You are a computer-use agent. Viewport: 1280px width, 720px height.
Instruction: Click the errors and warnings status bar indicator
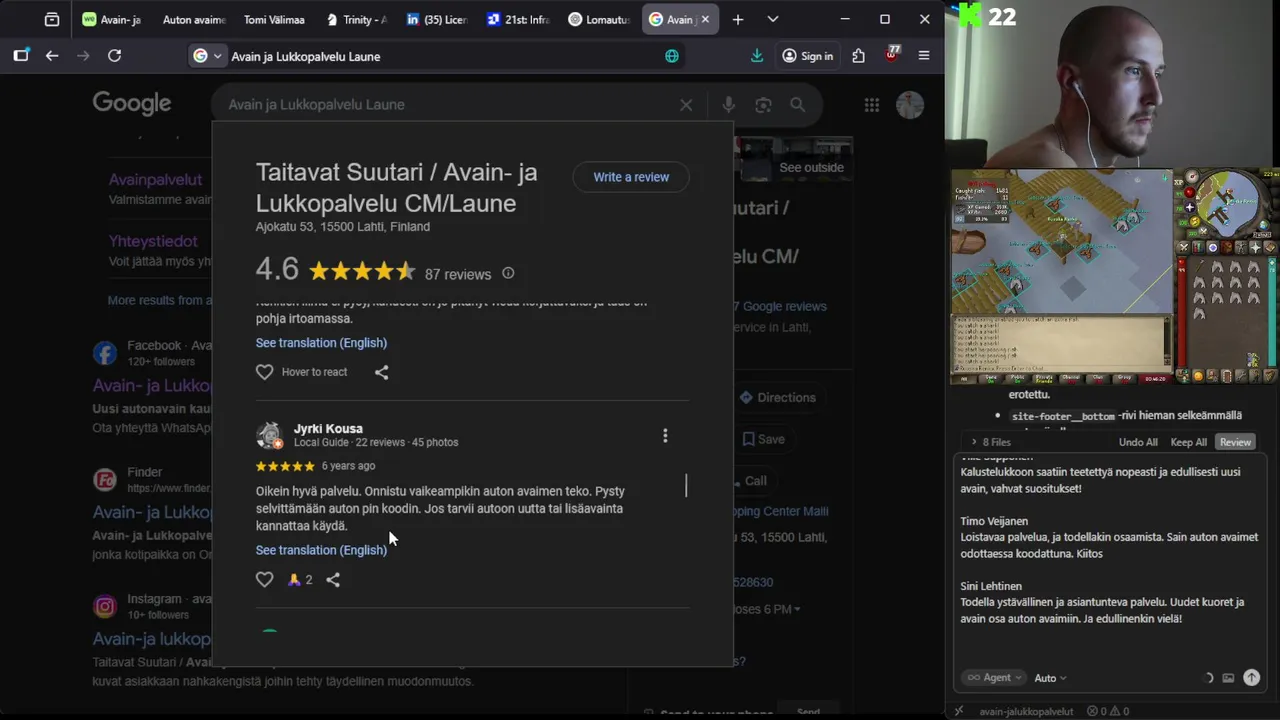(1108, 711)
